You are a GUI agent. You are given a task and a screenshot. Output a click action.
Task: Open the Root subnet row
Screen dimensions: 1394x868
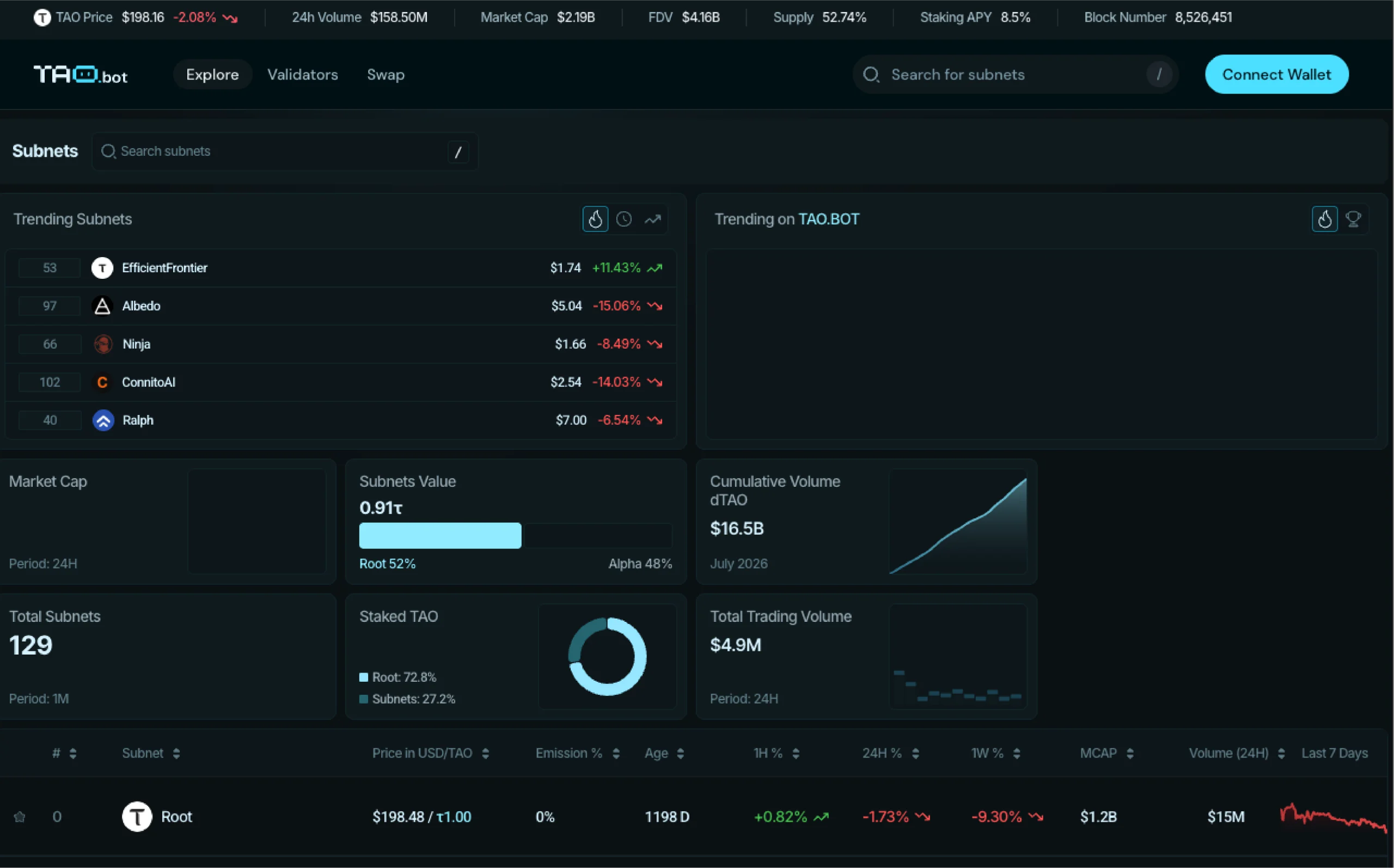point(694,816)
